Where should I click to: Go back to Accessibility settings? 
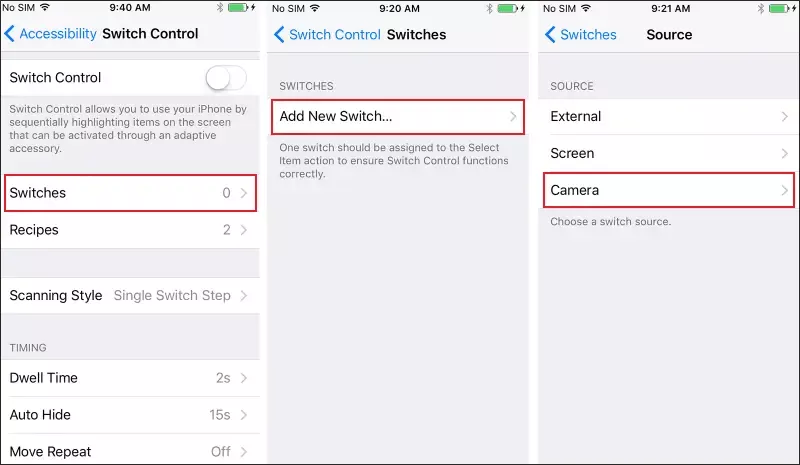[51, 34]
